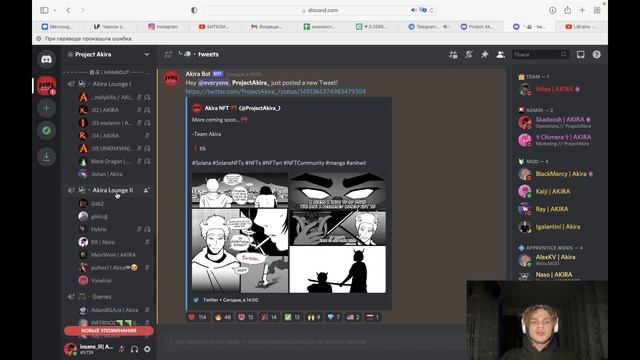This screenshot has height=360, width=640.
Task: Open AlexKV | Akira apprentice mod profile
Action: (x=556, y=260)
